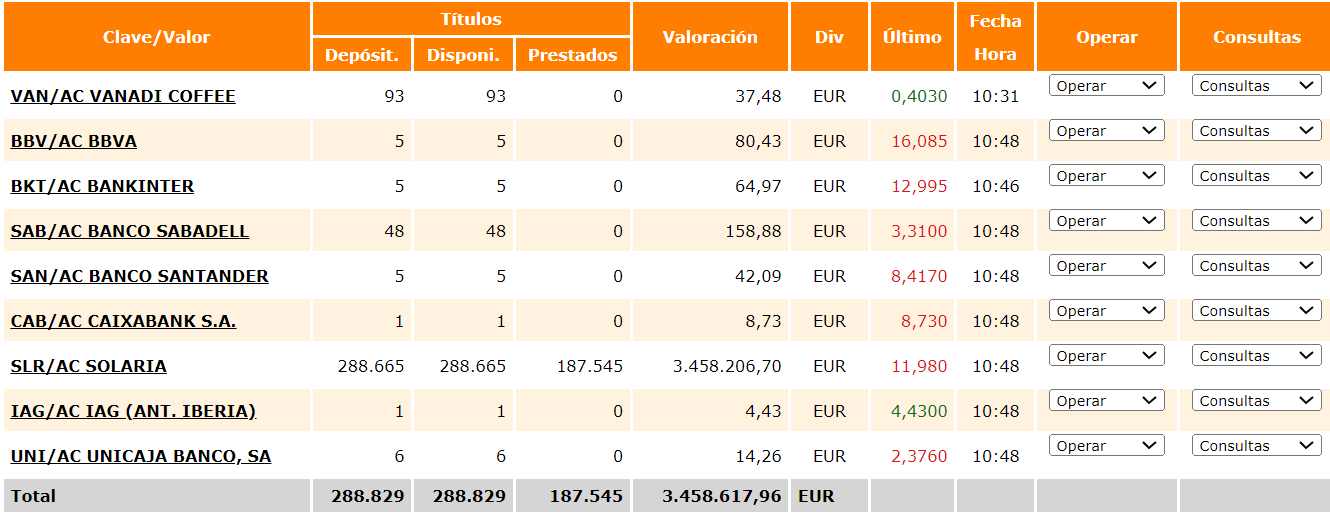Click the UNI/AC UNICAJA BANCO, SA link
Screen dimensions: 1330x514
pyautogui.click(x=141, y=456)
